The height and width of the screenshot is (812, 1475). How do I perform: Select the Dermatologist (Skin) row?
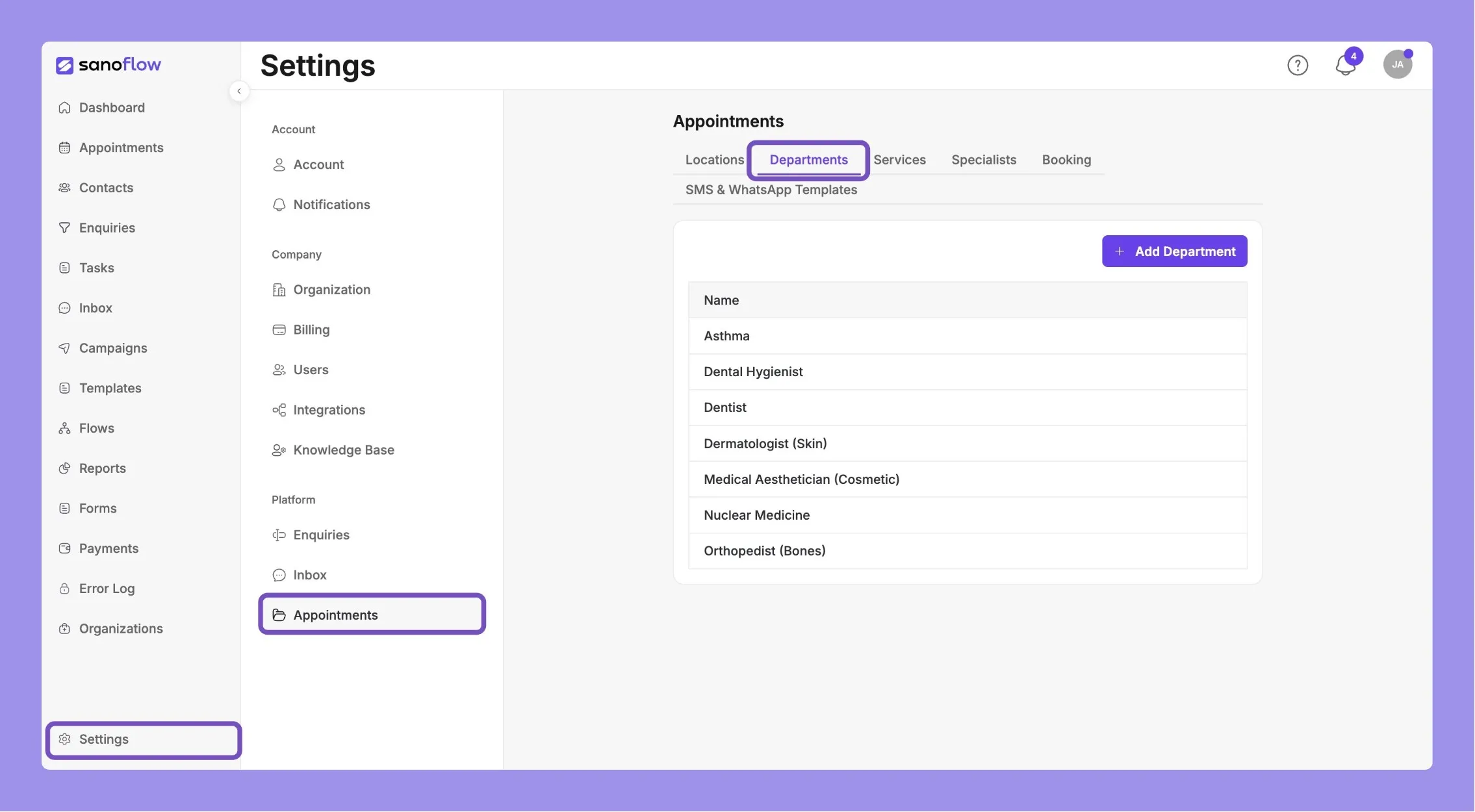[x=967, y=444]
